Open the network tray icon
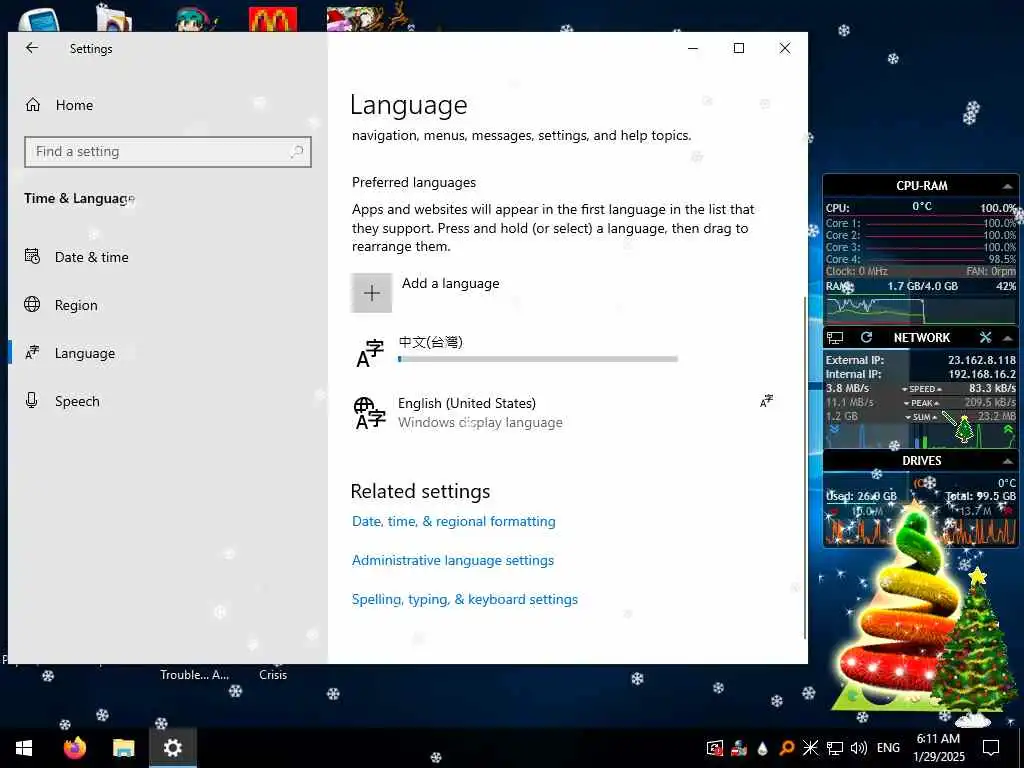 [x=835, y=748]
